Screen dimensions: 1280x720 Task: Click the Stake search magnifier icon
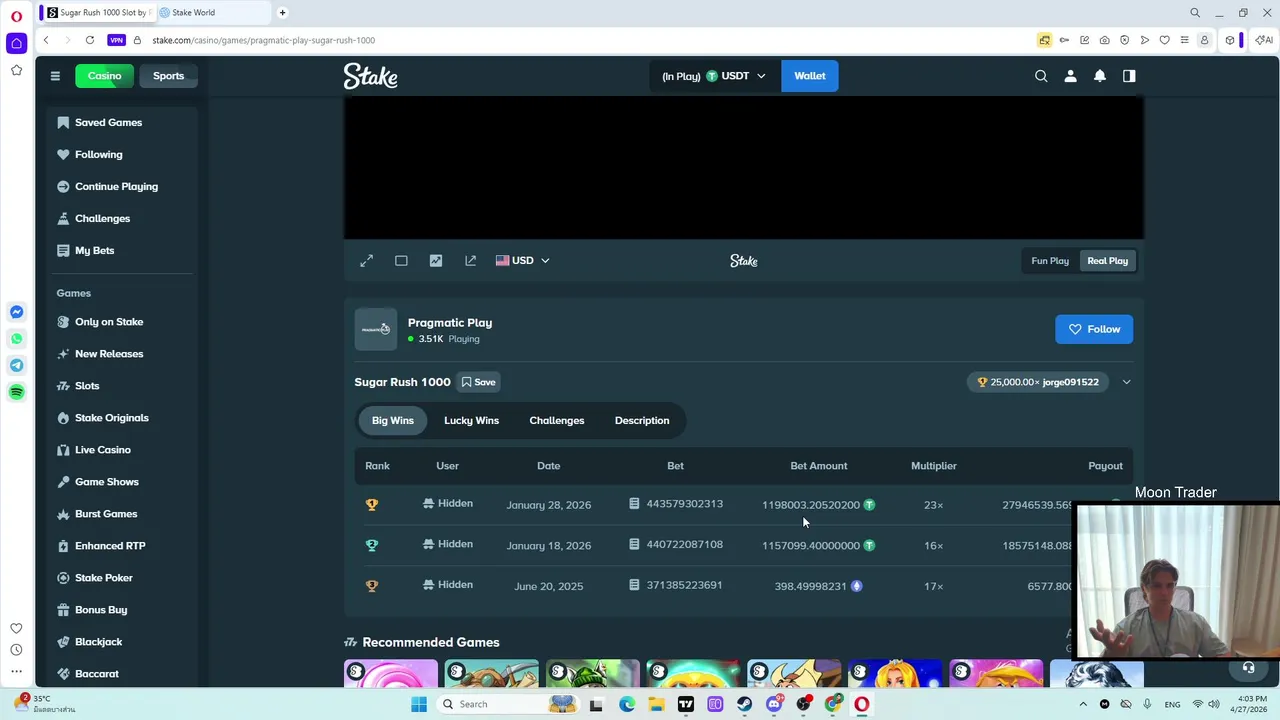tap(1041, 76)
